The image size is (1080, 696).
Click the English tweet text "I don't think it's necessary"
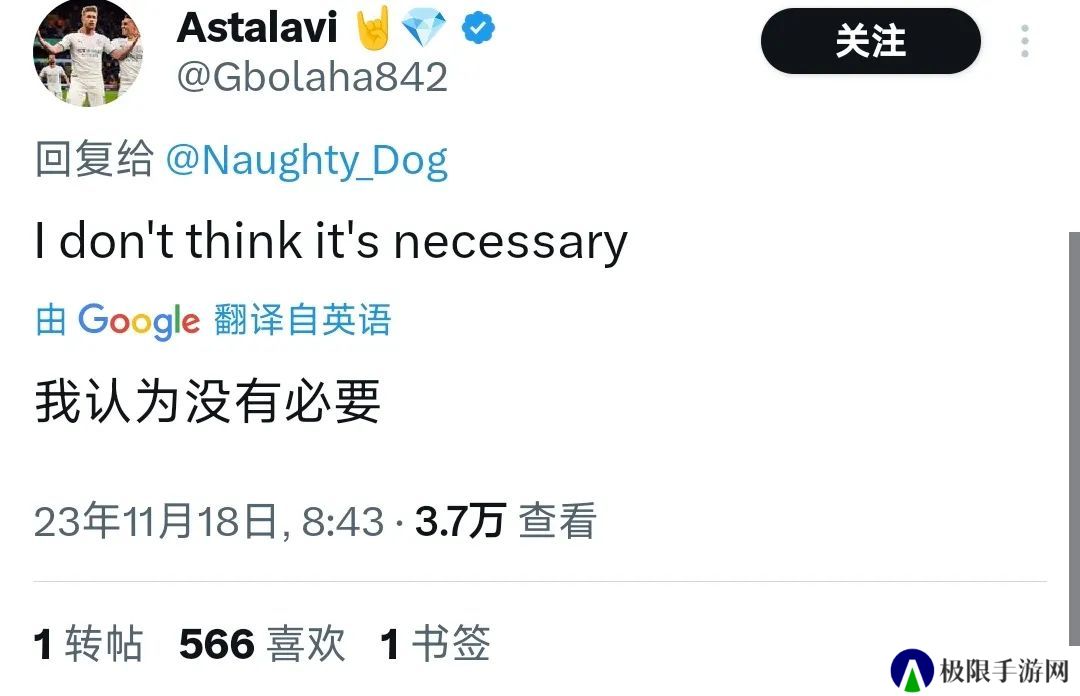331,242
